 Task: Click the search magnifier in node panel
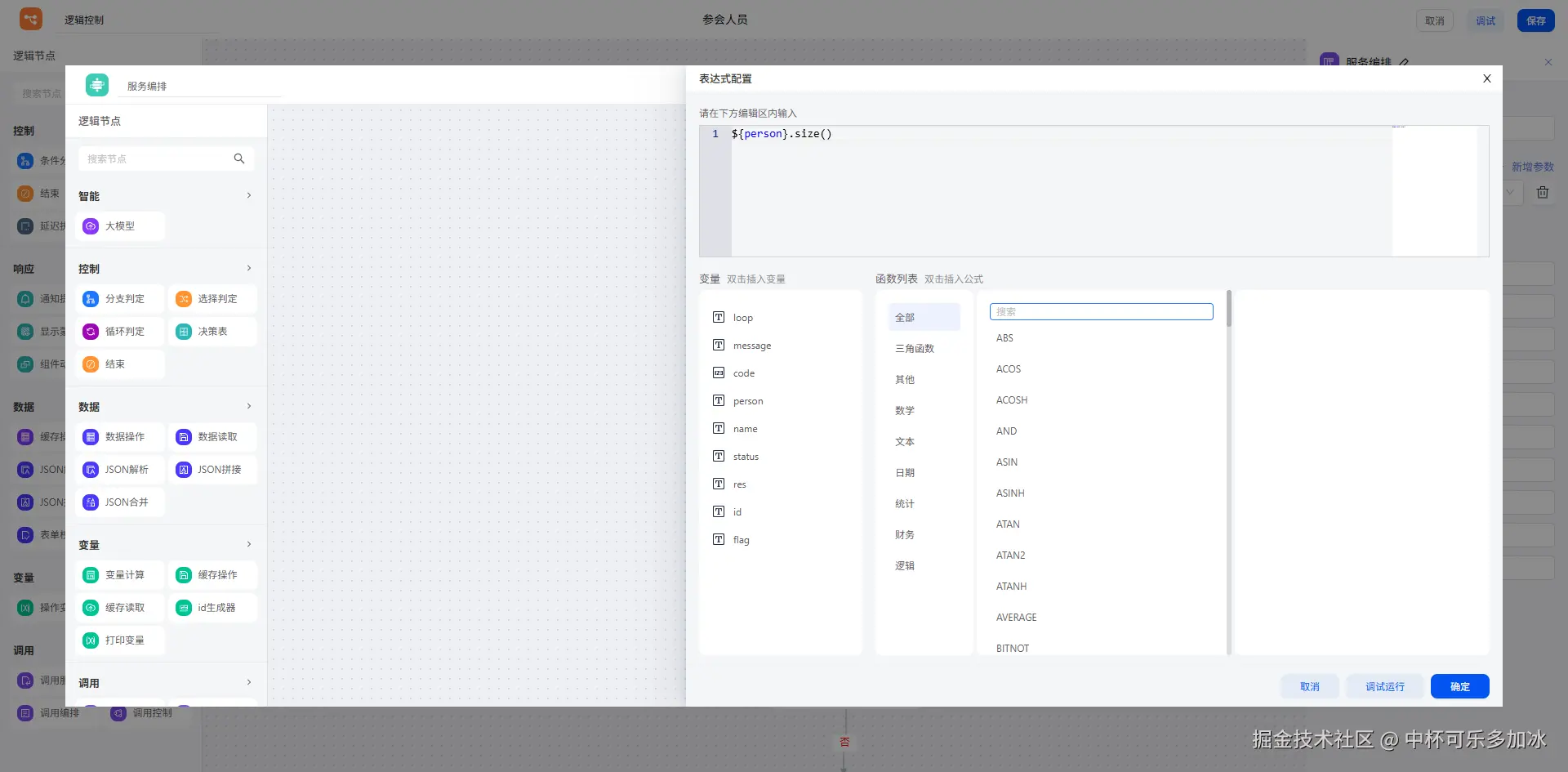(x=239, y=158)
